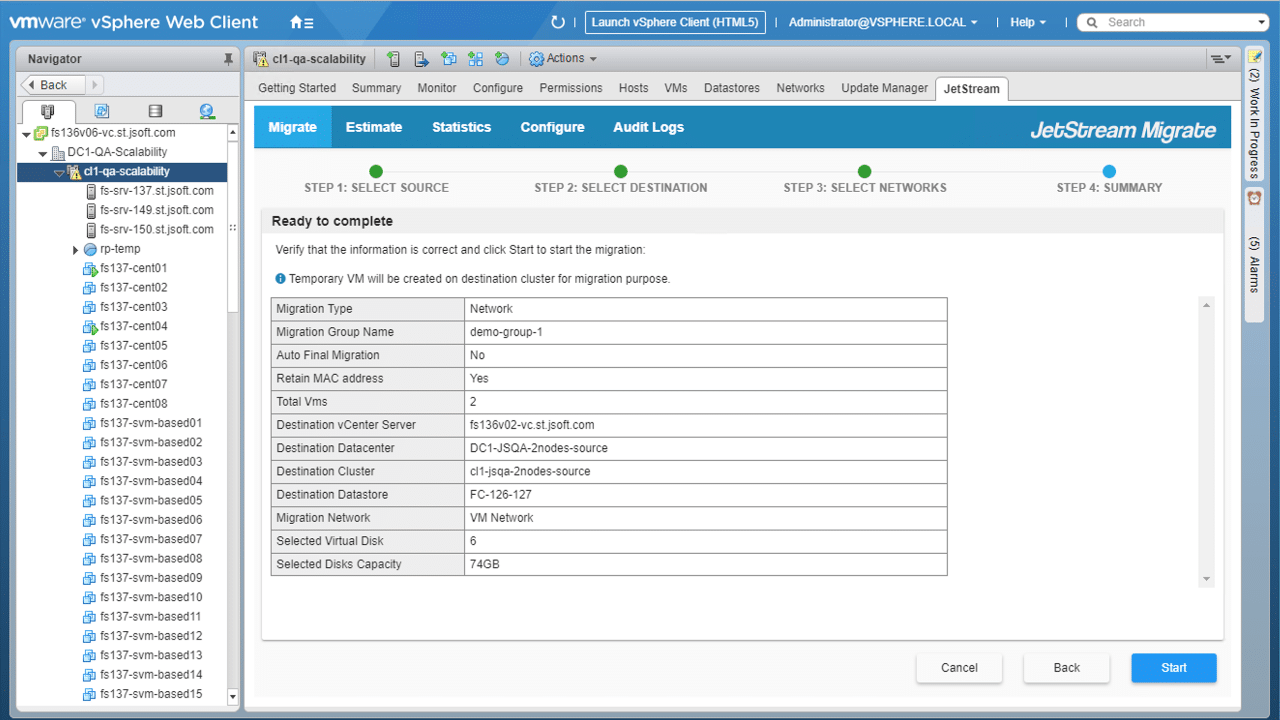Click the '74GB' disks capacity value
The image size is (1280, 720).
[x=485, y=564]
